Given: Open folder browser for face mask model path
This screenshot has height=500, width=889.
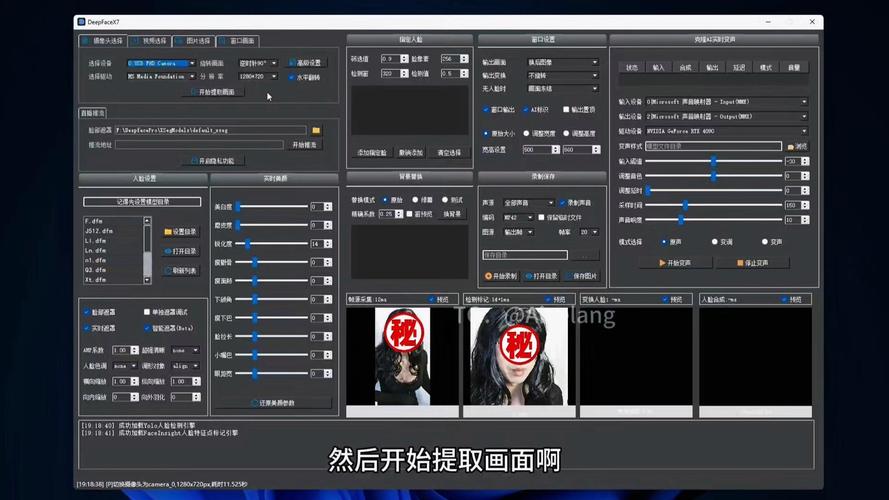Looking at the screenshot, I should pos(316,130).
